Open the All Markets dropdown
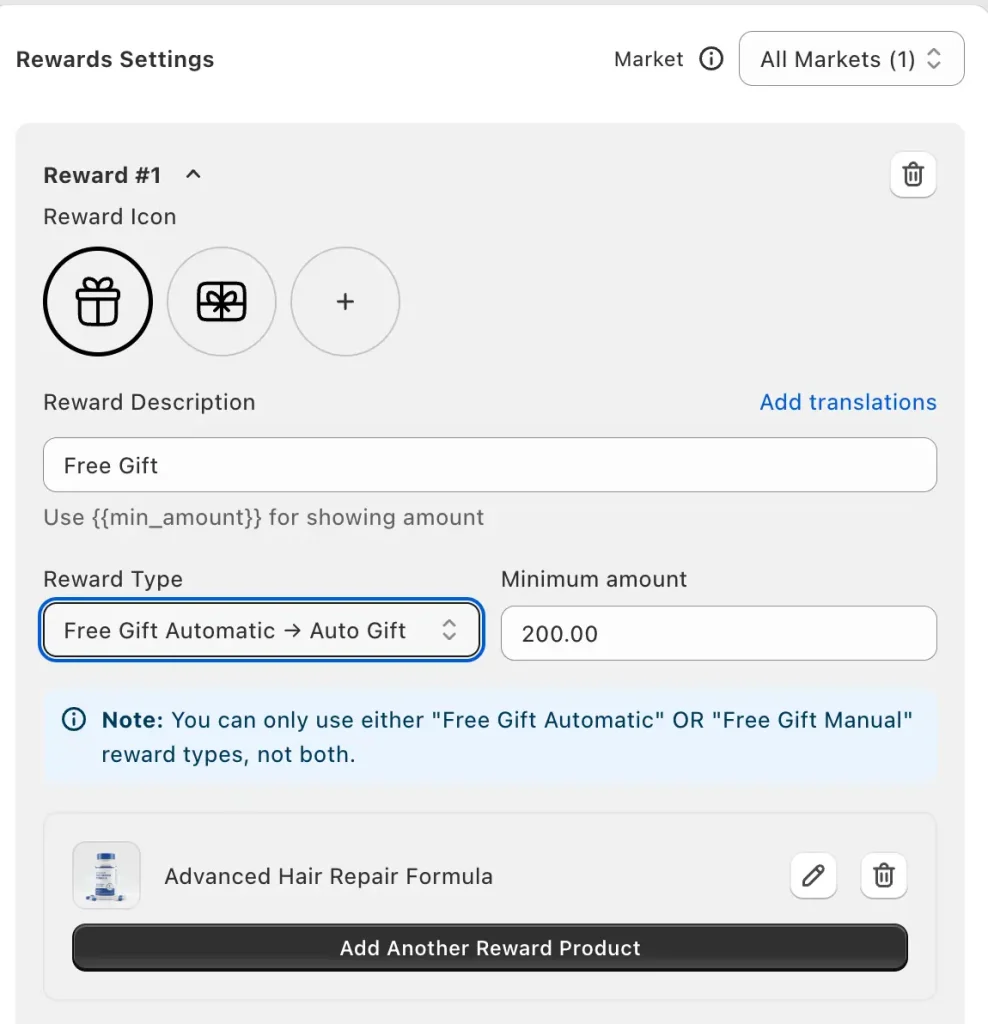Viewport: 988px width, 1024px height. point(852,59)
